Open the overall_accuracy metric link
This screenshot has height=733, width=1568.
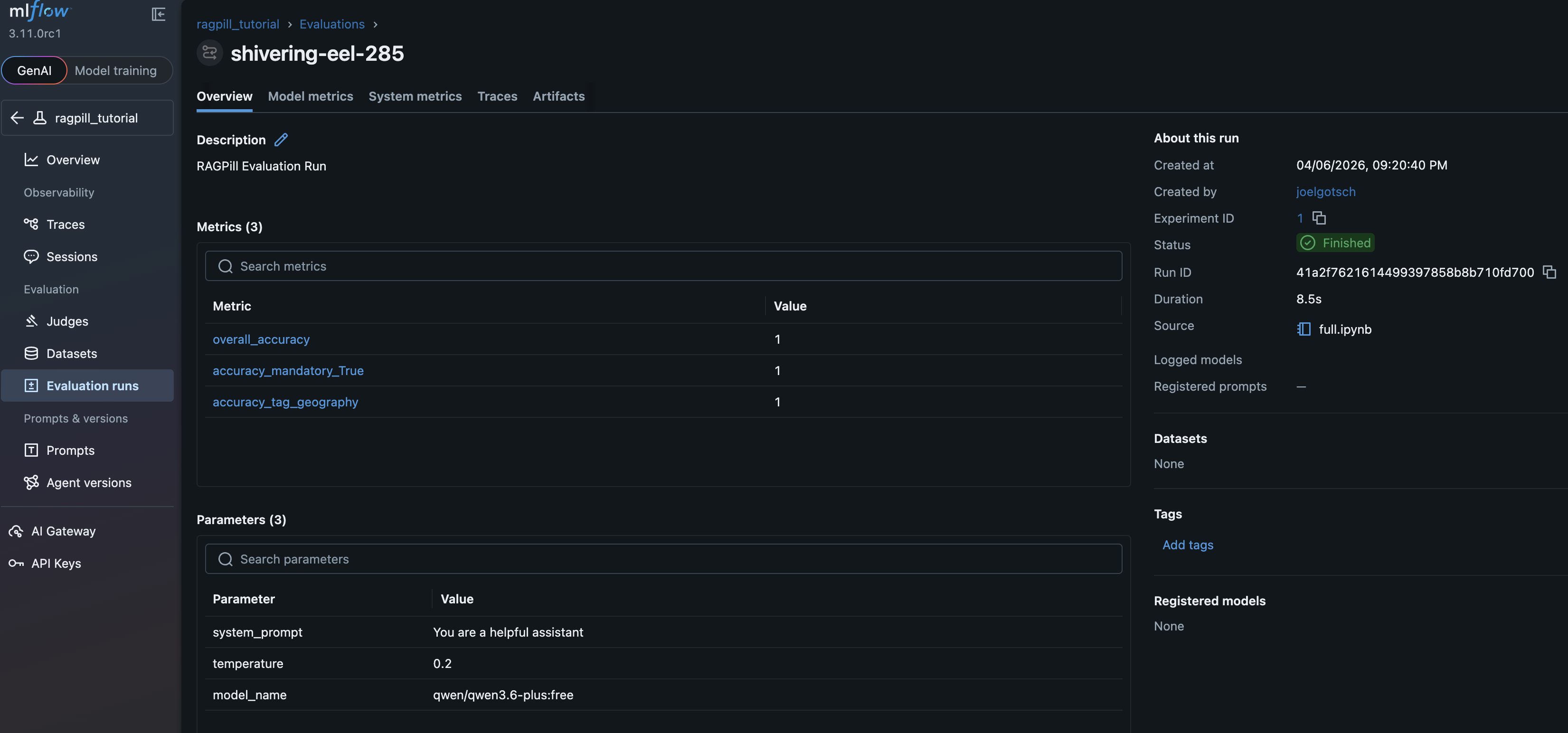261,339
